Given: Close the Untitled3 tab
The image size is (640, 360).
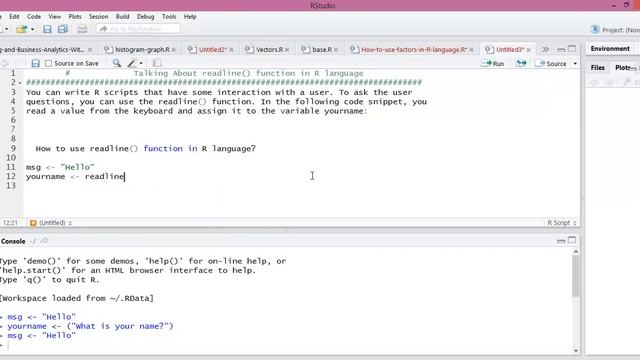Looking at the screenshot, I should tap(529, 50).
